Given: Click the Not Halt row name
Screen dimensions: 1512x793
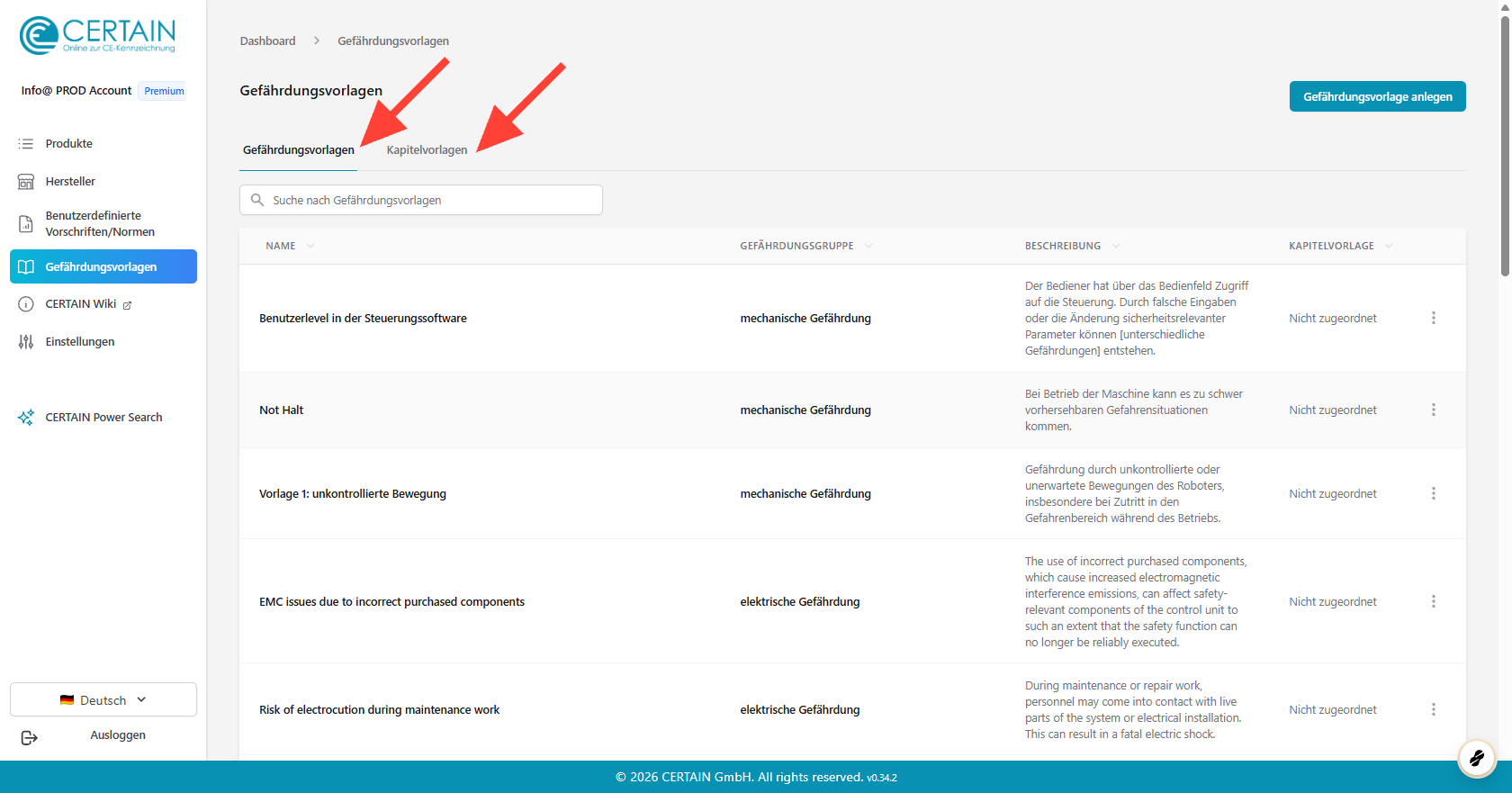Looking at the screenshot, I should [282, 410].
